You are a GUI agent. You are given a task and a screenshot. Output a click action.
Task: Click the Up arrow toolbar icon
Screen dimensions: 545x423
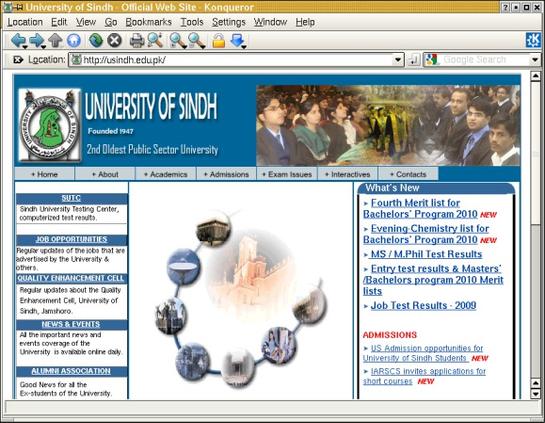(x=55, y=40)
